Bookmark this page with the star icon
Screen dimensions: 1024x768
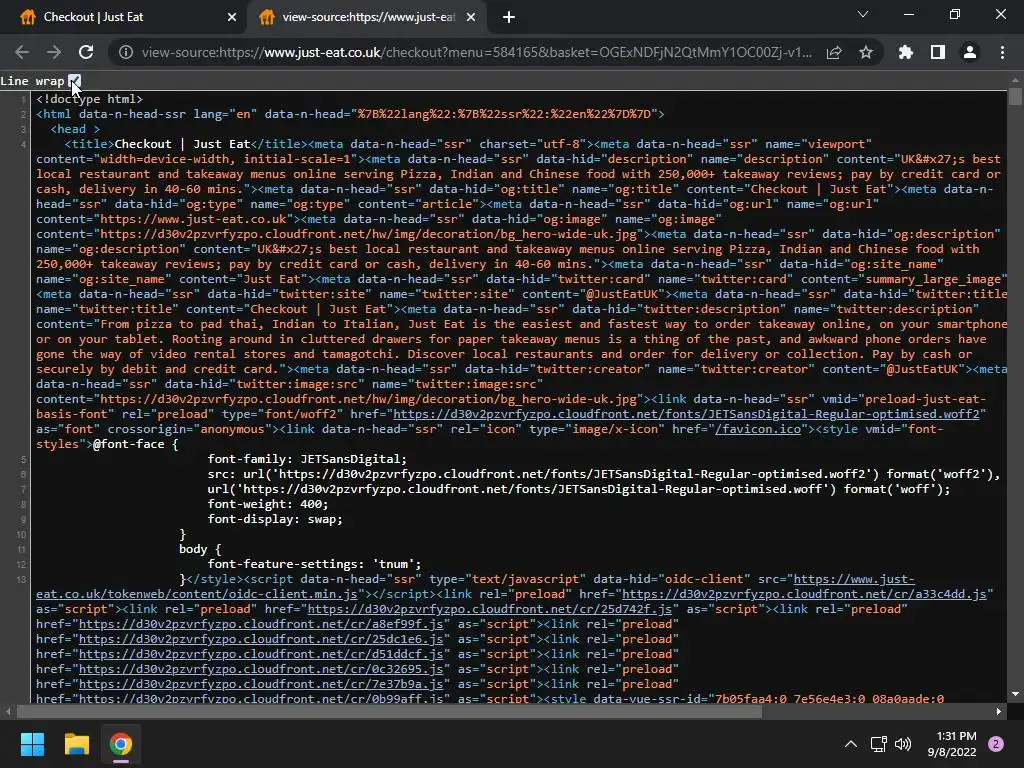[866, 52]
